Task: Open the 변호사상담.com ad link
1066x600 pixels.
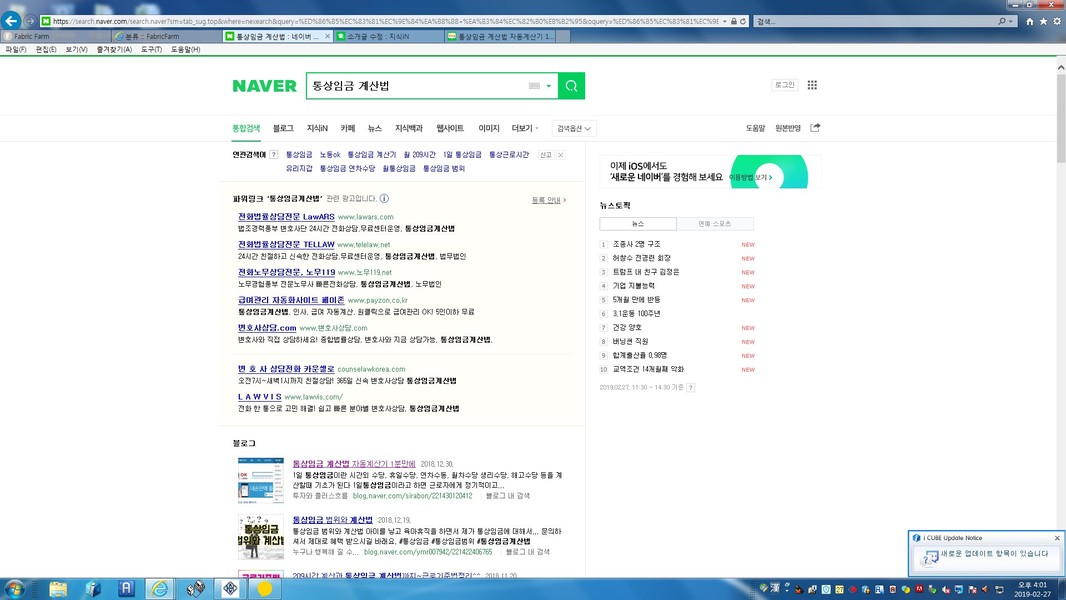Action: click(267, 328)
